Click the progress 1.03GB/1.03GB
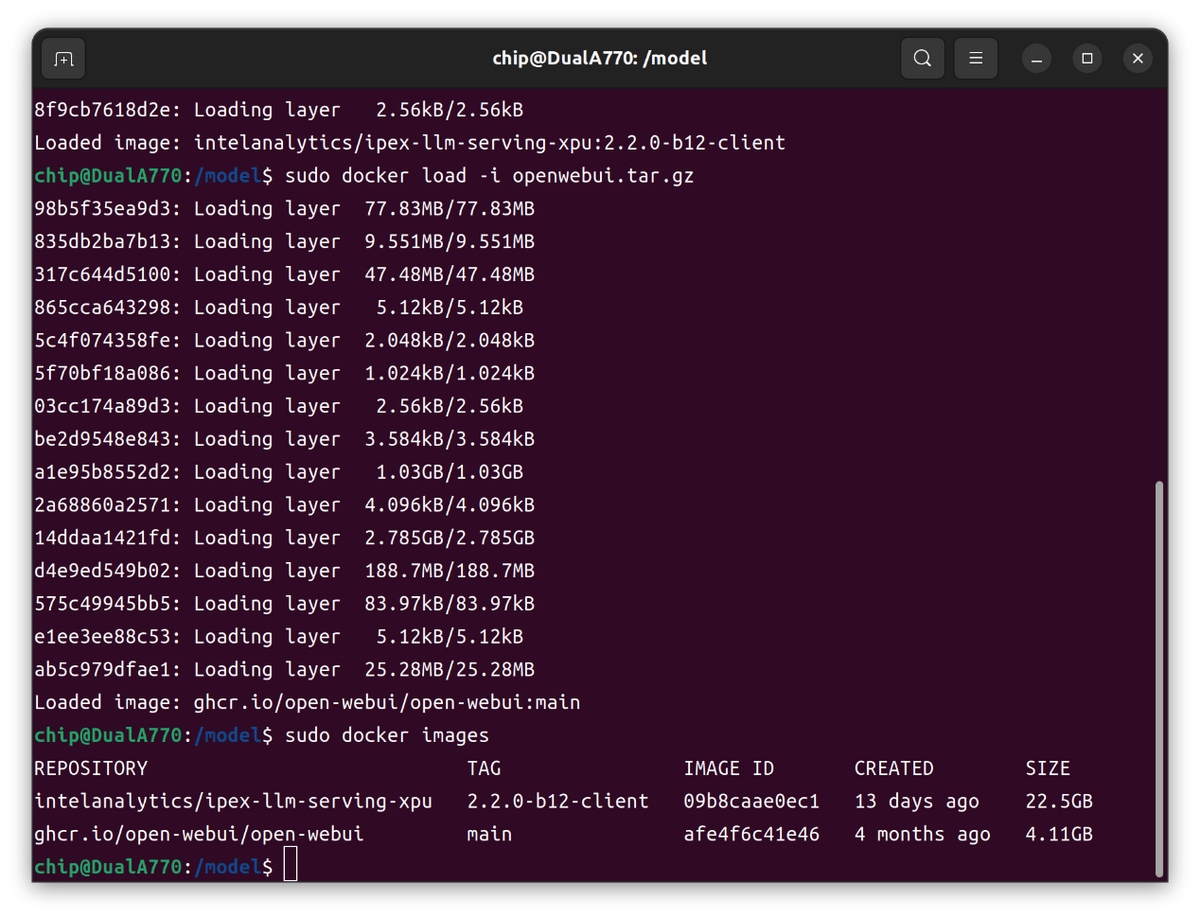 tap(450, 472)
